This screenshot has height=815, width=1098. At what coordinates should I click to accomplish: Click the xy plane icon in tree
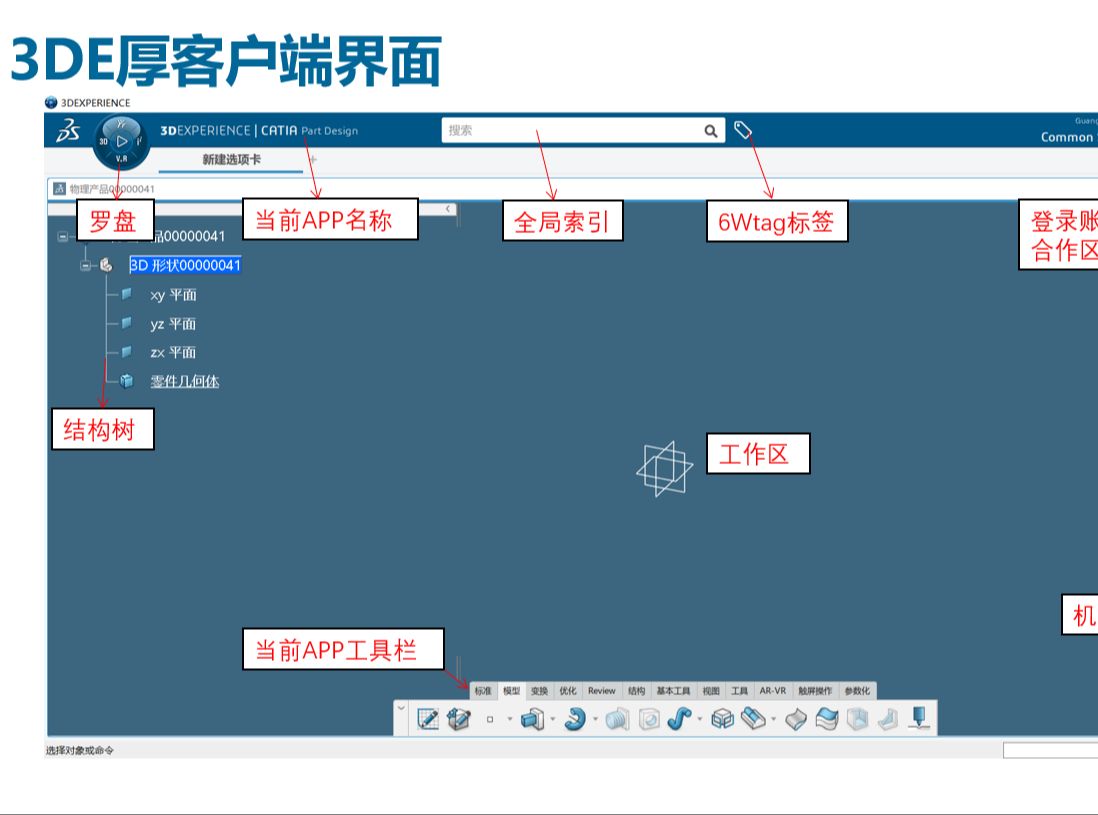[x=127, y=294]
